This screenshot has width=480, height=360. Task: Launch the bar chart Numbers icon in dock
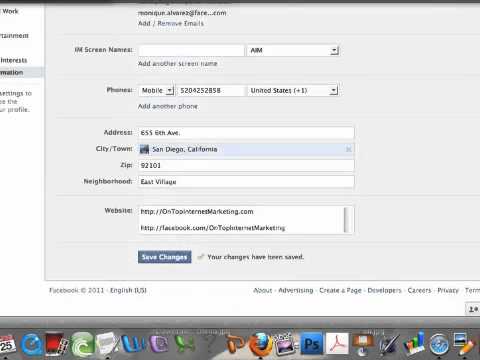pyautogui.click(x=413, y=343)
